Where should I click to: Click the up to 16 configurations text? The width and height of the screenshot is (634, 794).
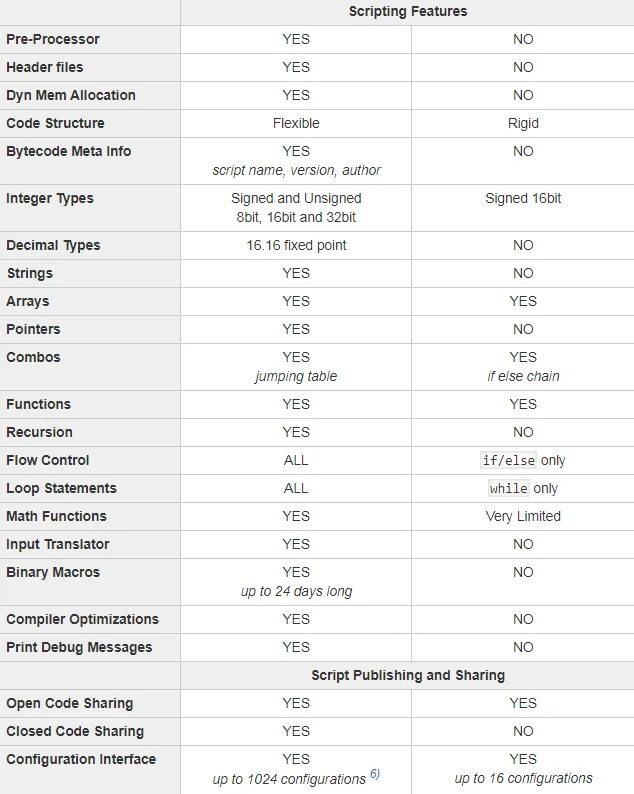pos(523,778)
